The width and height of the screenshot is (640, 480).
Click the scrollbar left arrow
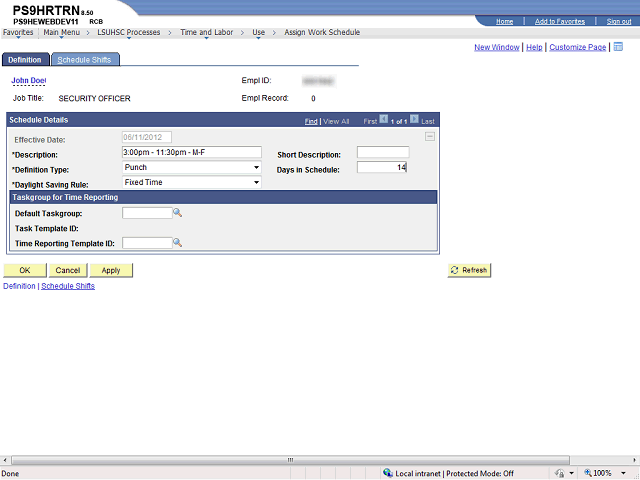[x=4, y=460]
